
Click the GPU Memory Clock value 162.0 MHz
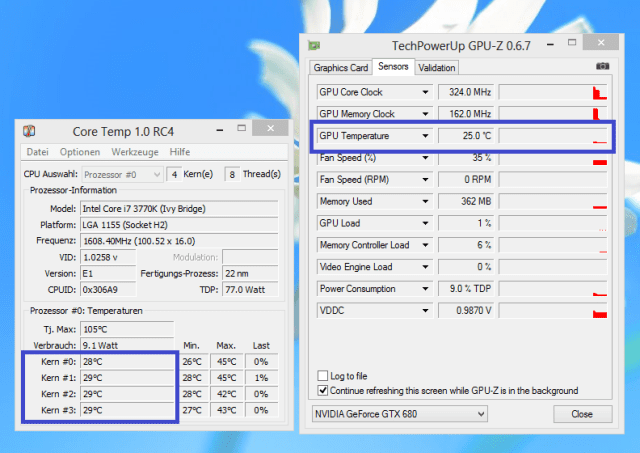pos(466,114)
